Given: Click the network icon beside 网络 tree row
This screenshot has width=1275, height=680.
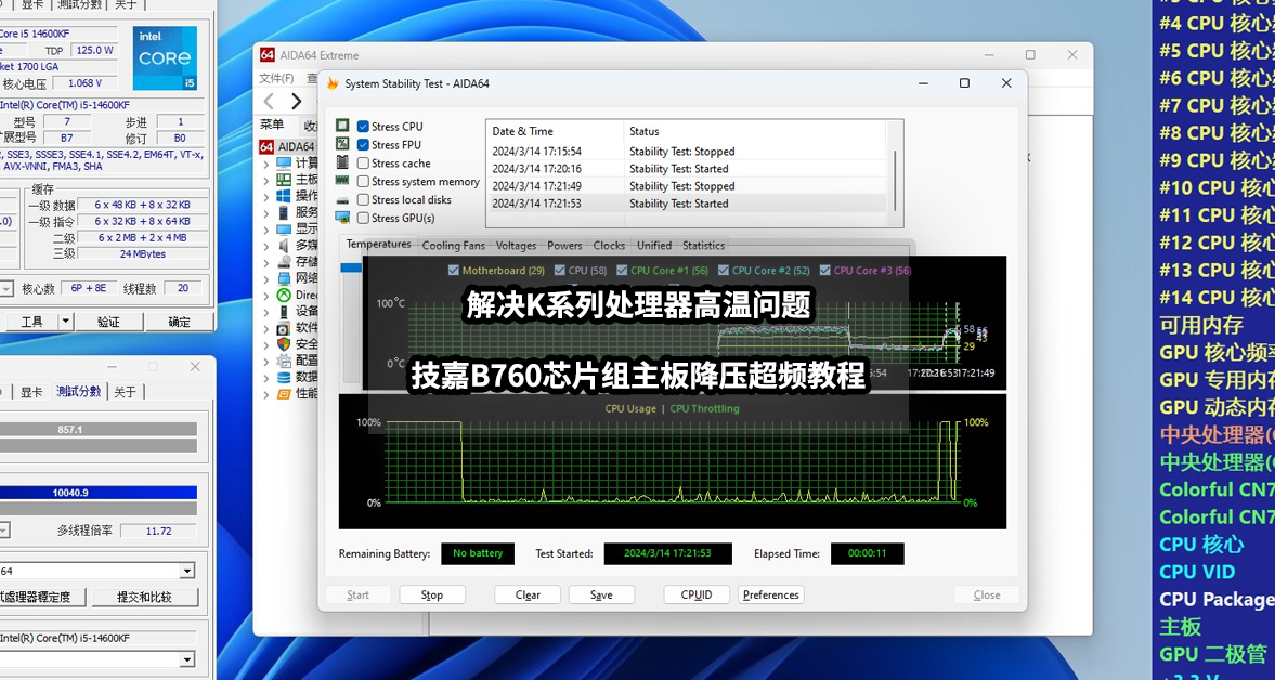Looking at the screenshot, I should [284, 278].
